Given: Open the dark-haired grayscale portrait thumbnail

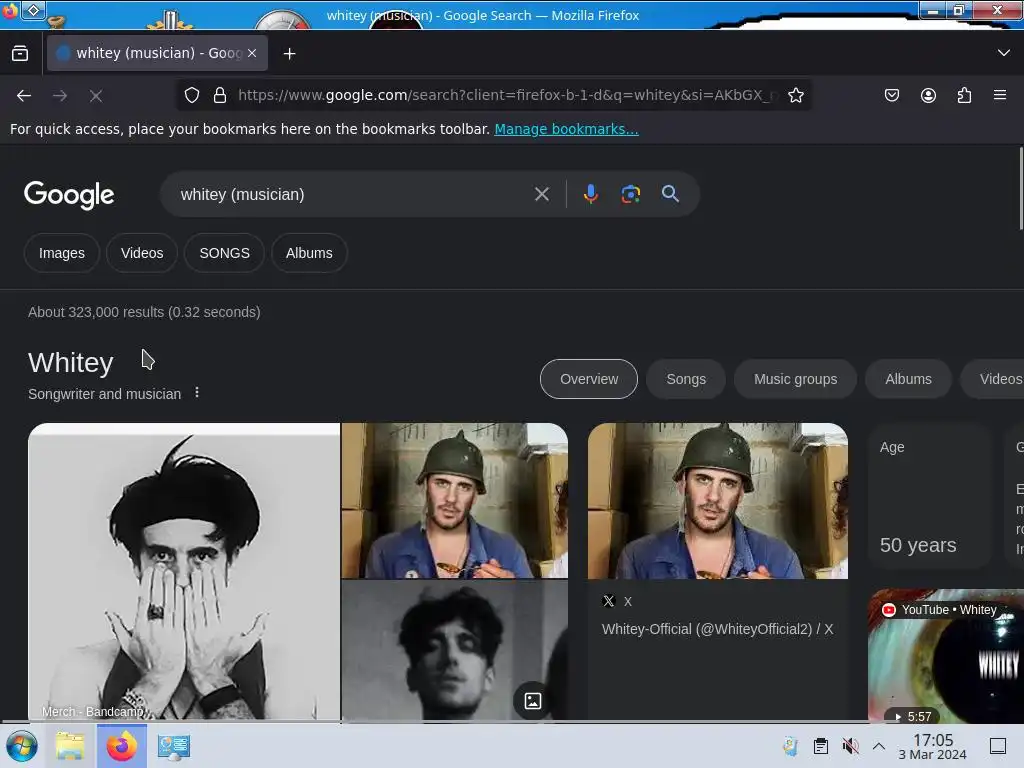Looking at the screenshot, I should pyautogui.click(x=455, y=650).
